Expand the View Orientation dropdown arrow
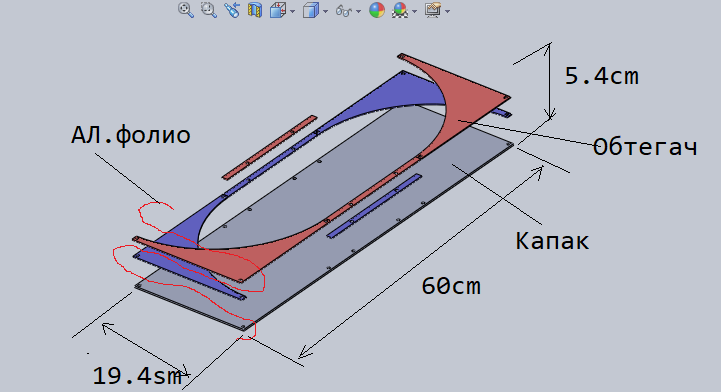Viewport: 722px width, 392px height. [292, 11]
